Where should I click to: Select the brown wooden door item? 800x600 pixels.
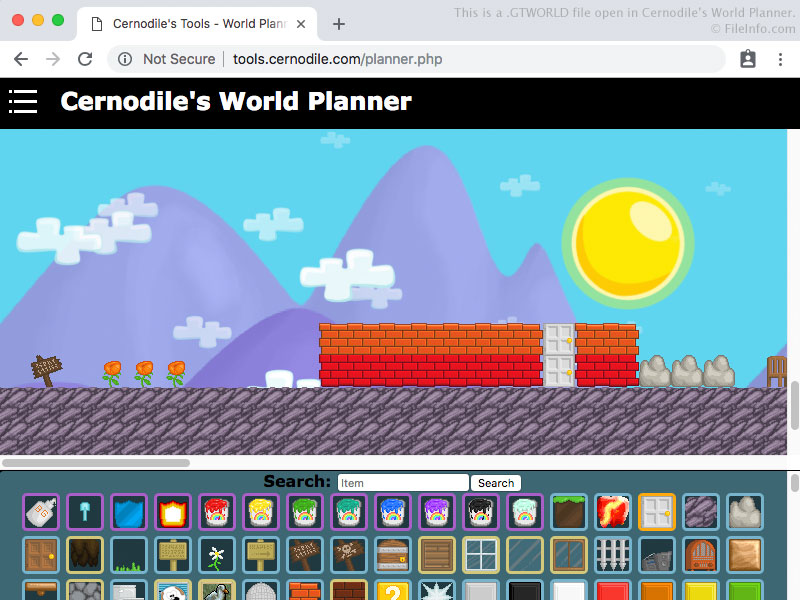click(x=41, y=555)
